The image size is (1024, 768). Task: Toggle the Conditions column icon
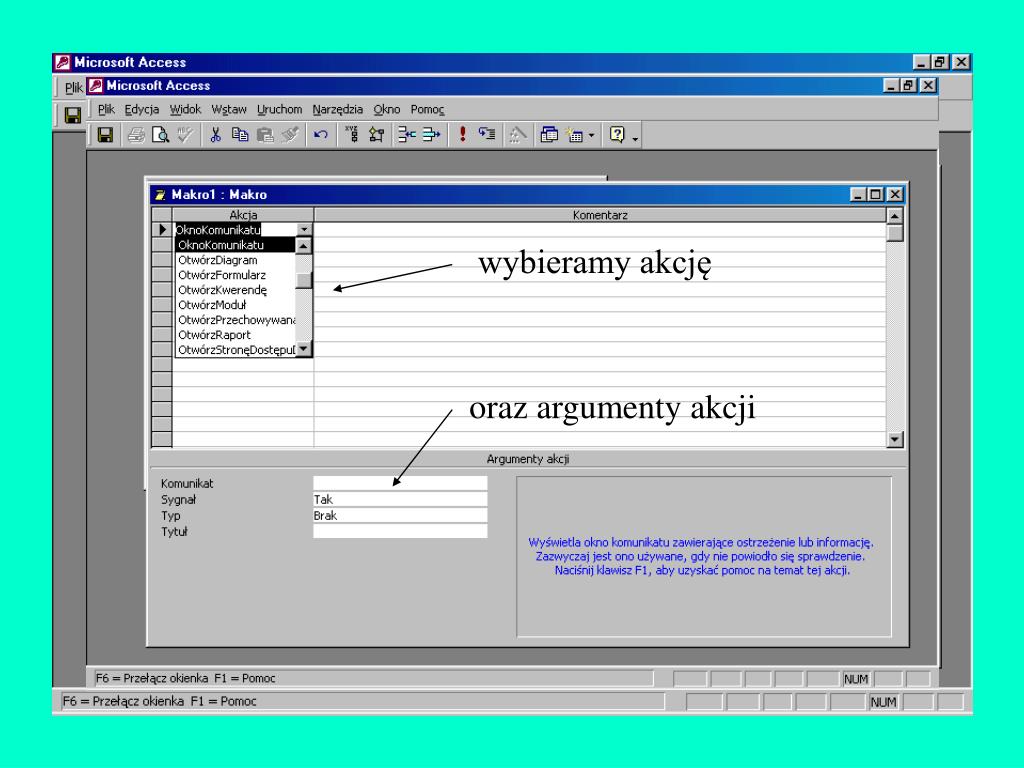click(x=376, y=135)
